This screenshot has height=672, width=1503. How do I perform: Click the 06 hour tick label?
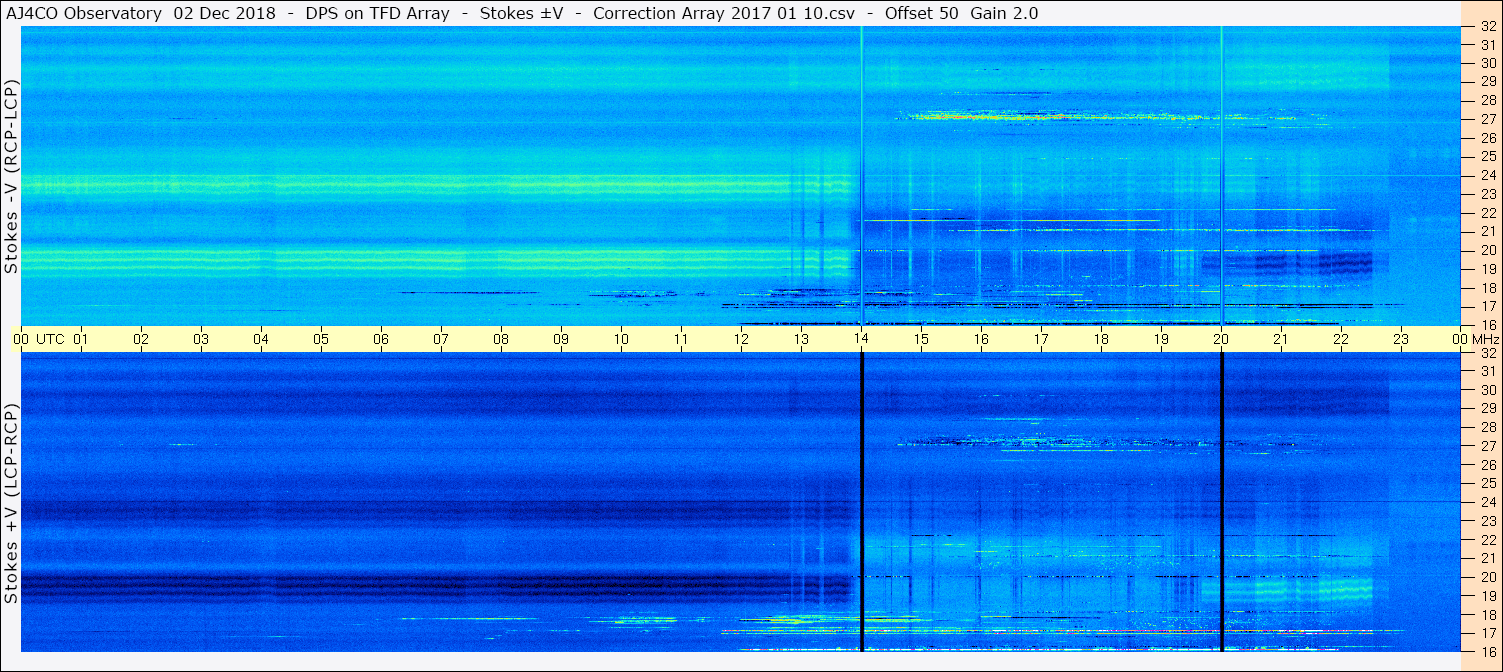pos(381,339)
